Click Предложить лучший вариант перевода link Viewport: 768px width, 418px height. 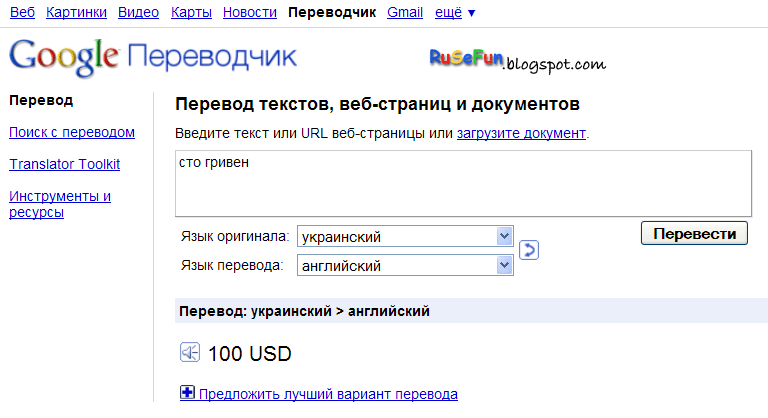click(x=328, y=394)
